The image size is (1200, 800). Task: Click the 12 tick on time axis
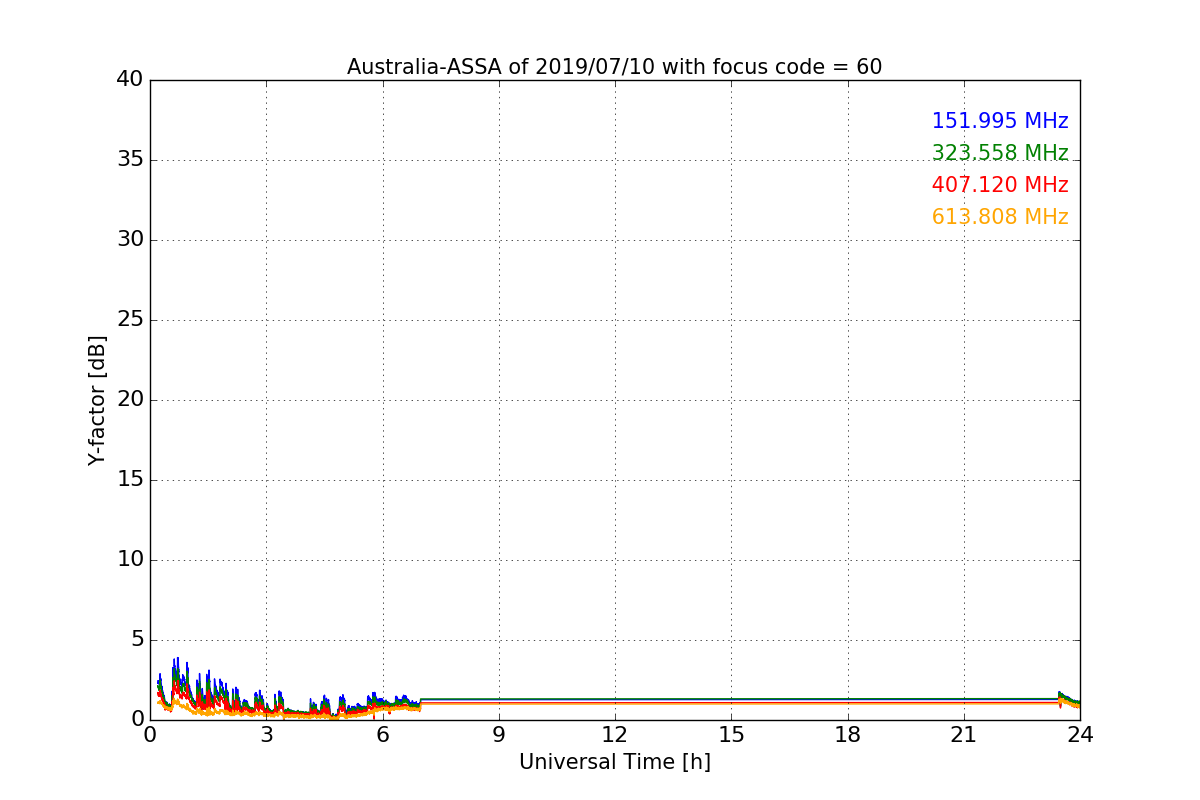[615, 735]
